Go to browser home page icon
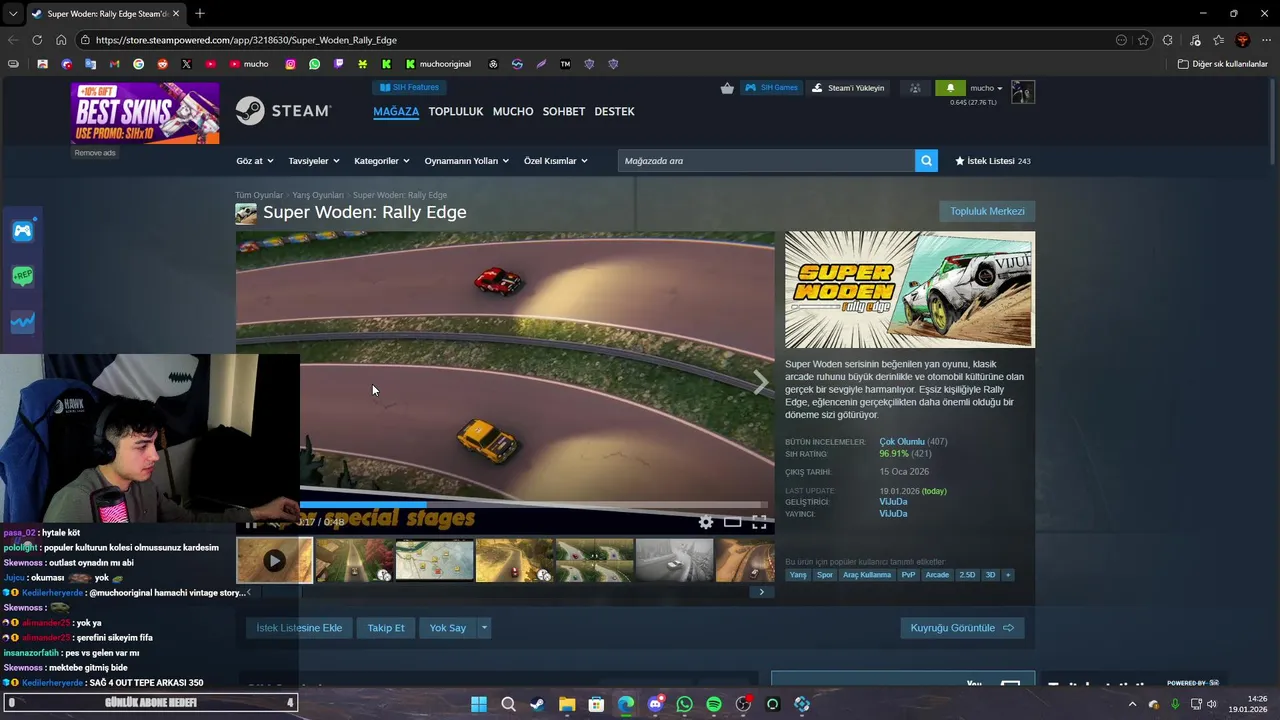1280x720 pixels. 61,40
